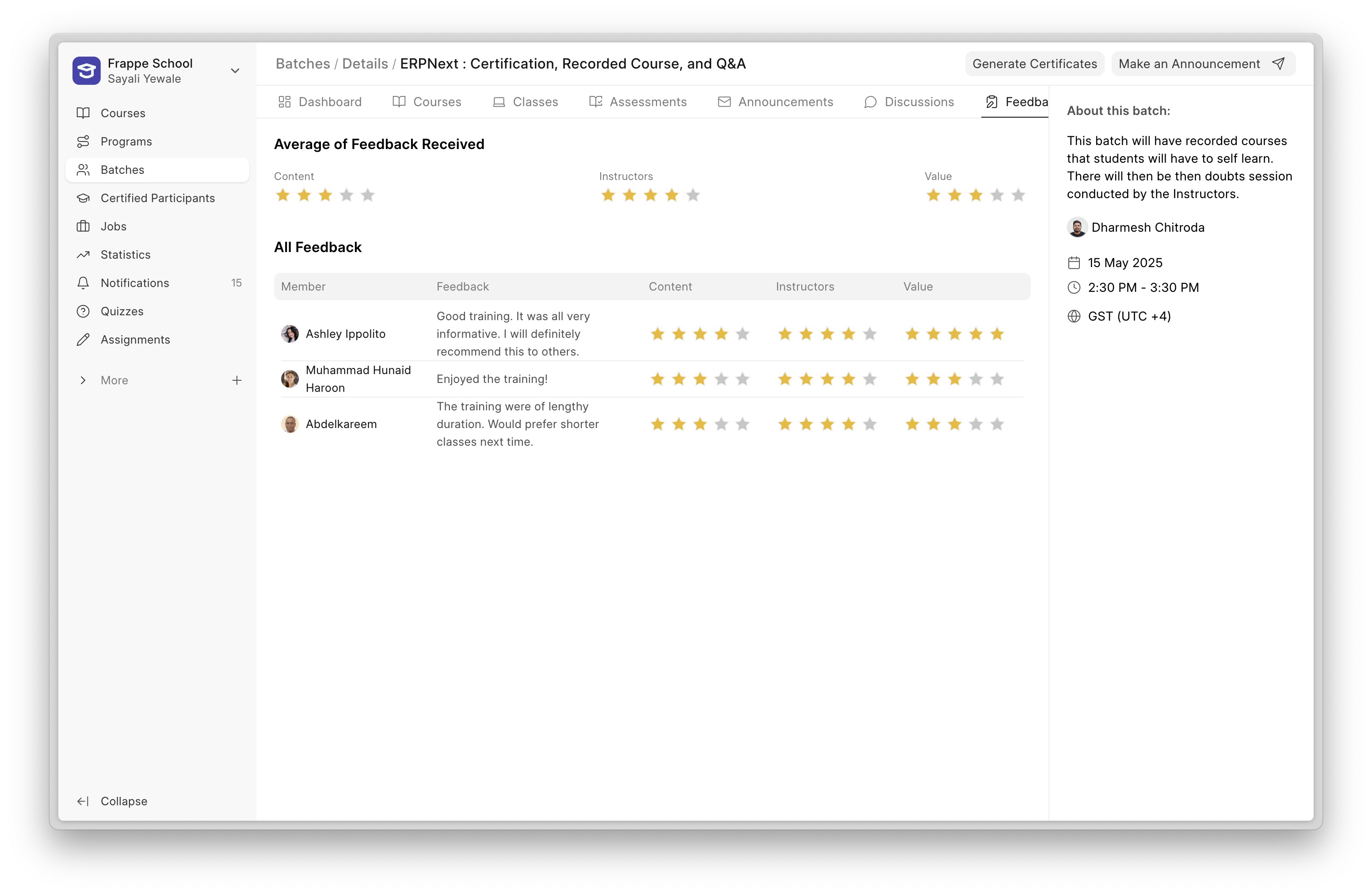Expand the More section in the sidebar
This screenshot has height=895, width=1372.
point(84,380)
